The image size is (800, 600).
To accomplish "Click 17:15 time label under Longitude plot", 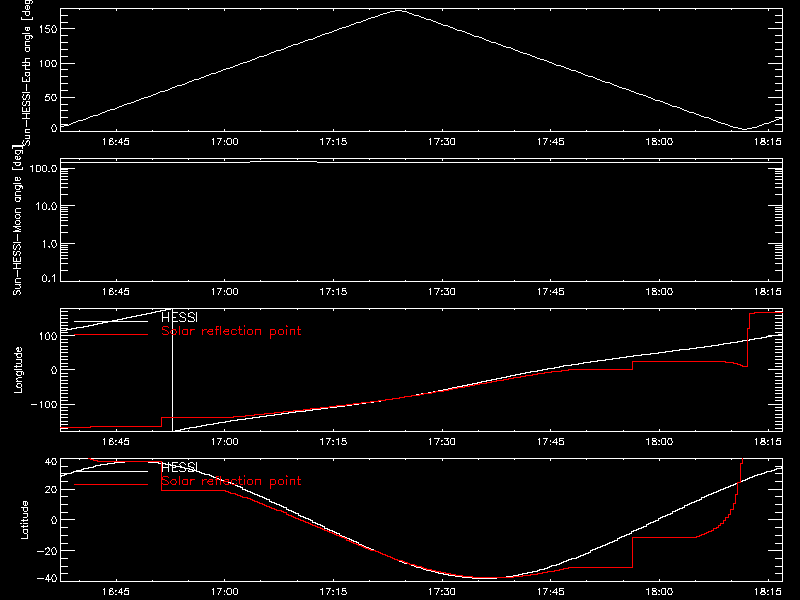I will click(x=333, y=442).
